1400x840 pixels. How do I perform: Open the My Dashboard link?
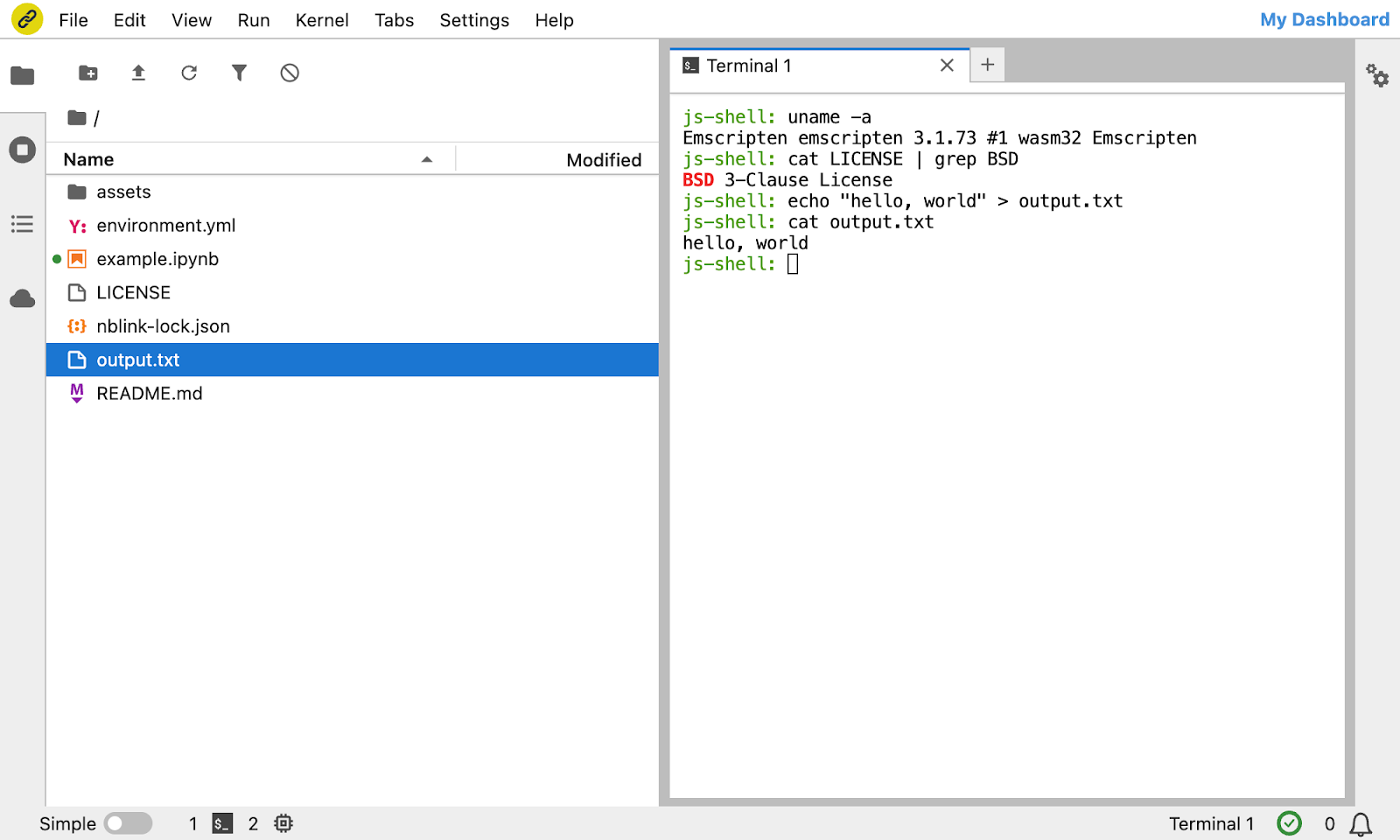coord(1325,19)
